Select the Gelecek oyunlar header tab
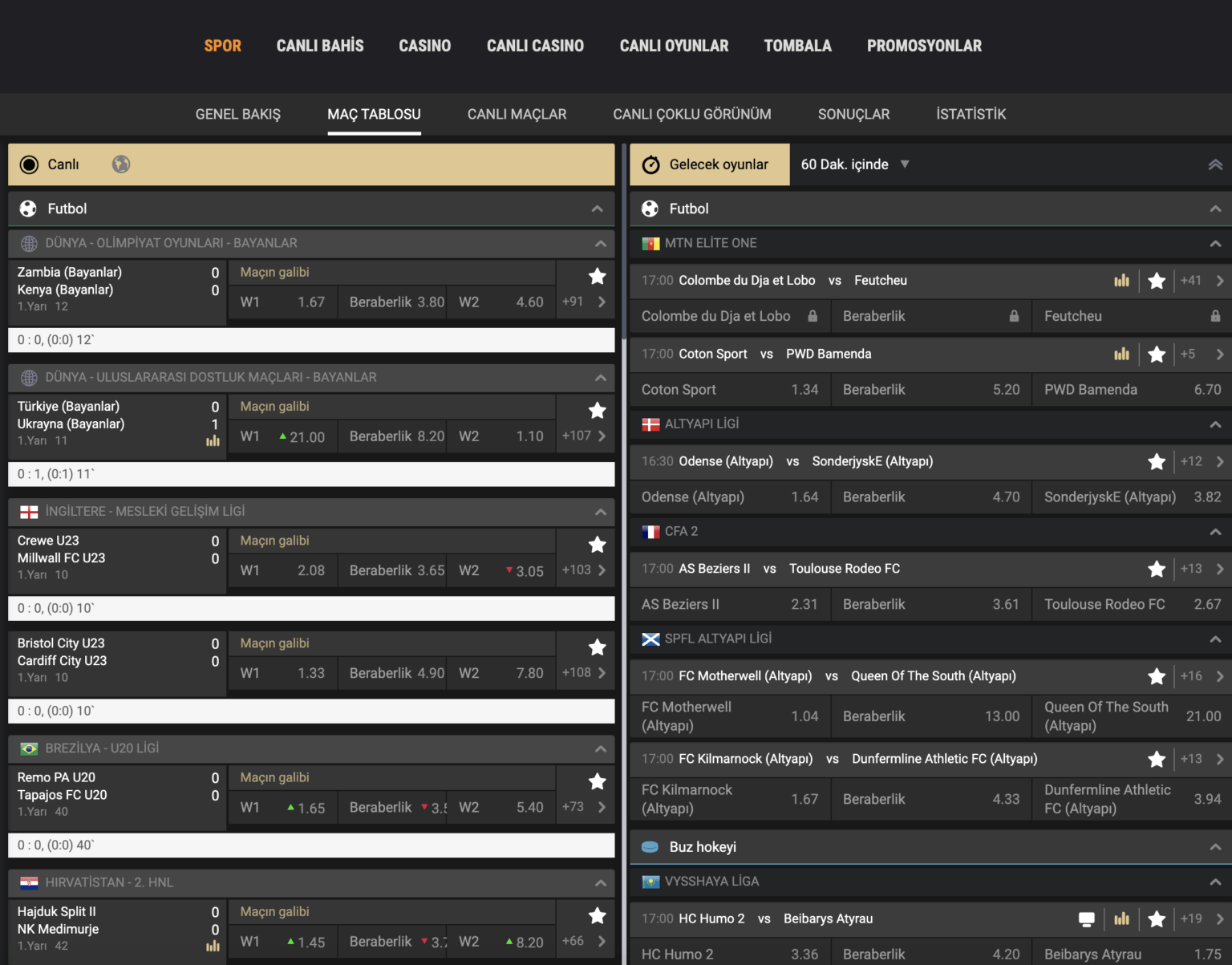Viewport: 1232px width, 965px height. (710, 164)
